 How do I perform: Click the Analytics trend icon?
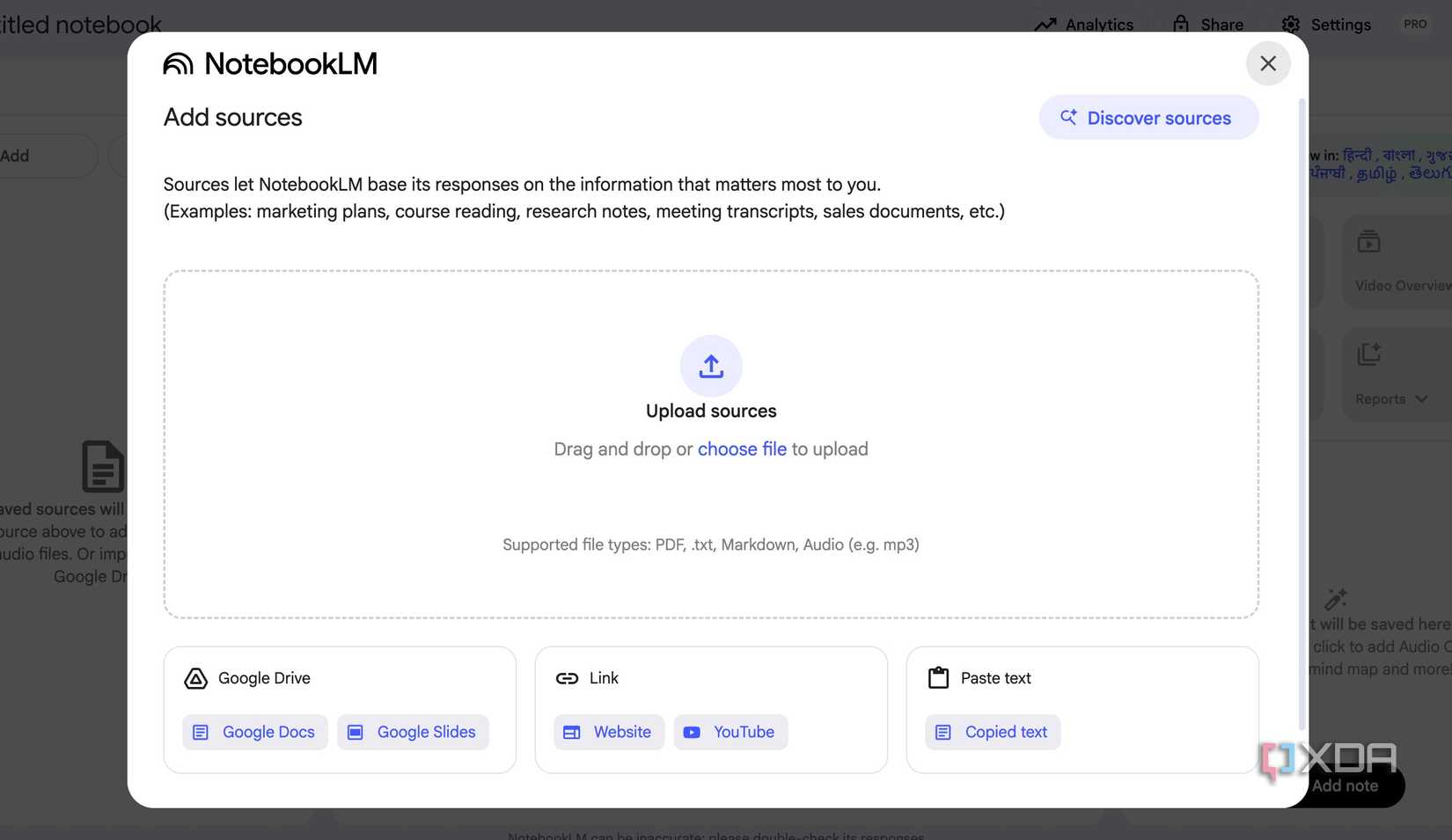(x=1045, y=25)
